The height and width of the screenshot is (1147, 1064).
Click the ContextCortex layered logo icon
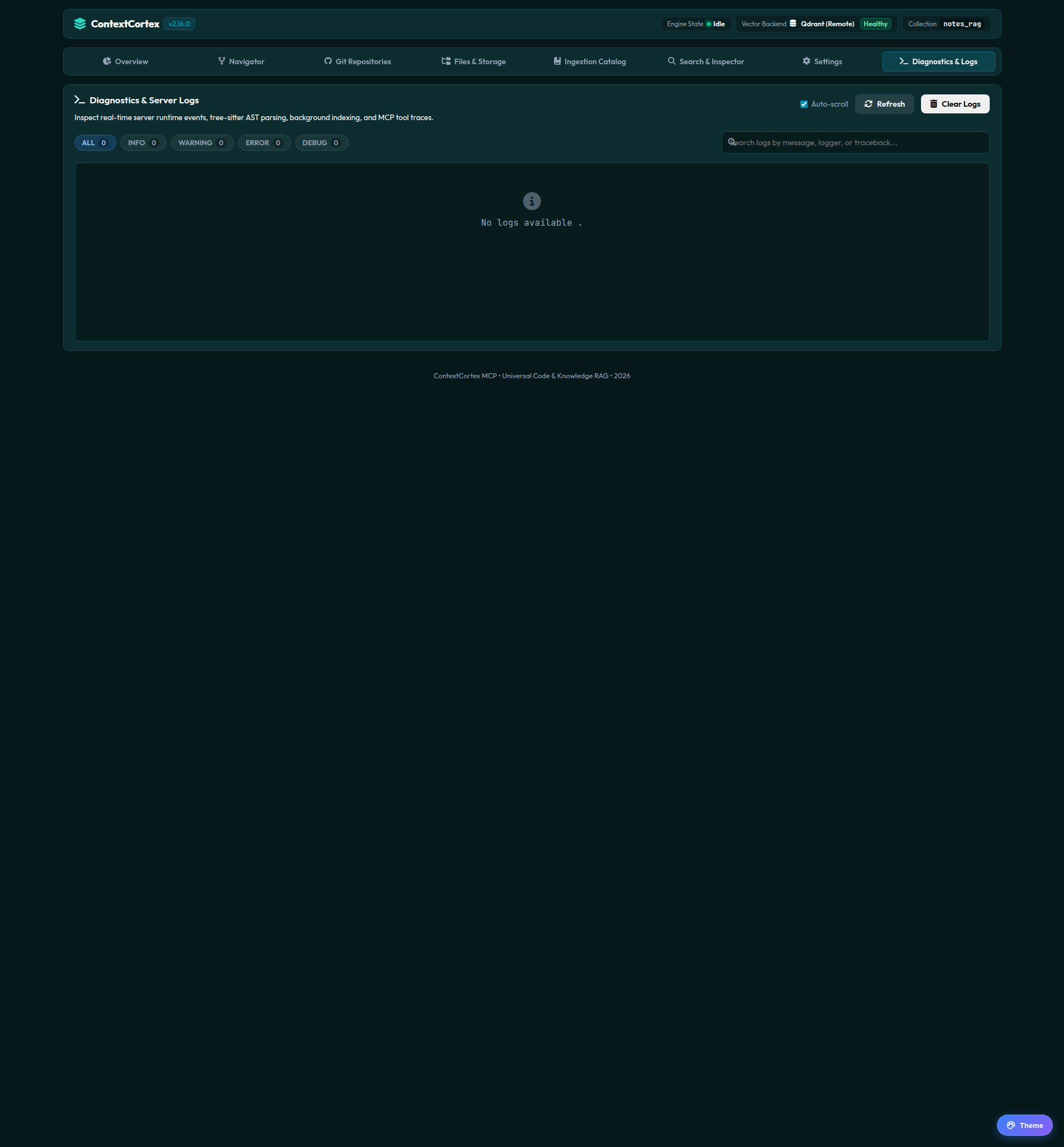(80, 23)
